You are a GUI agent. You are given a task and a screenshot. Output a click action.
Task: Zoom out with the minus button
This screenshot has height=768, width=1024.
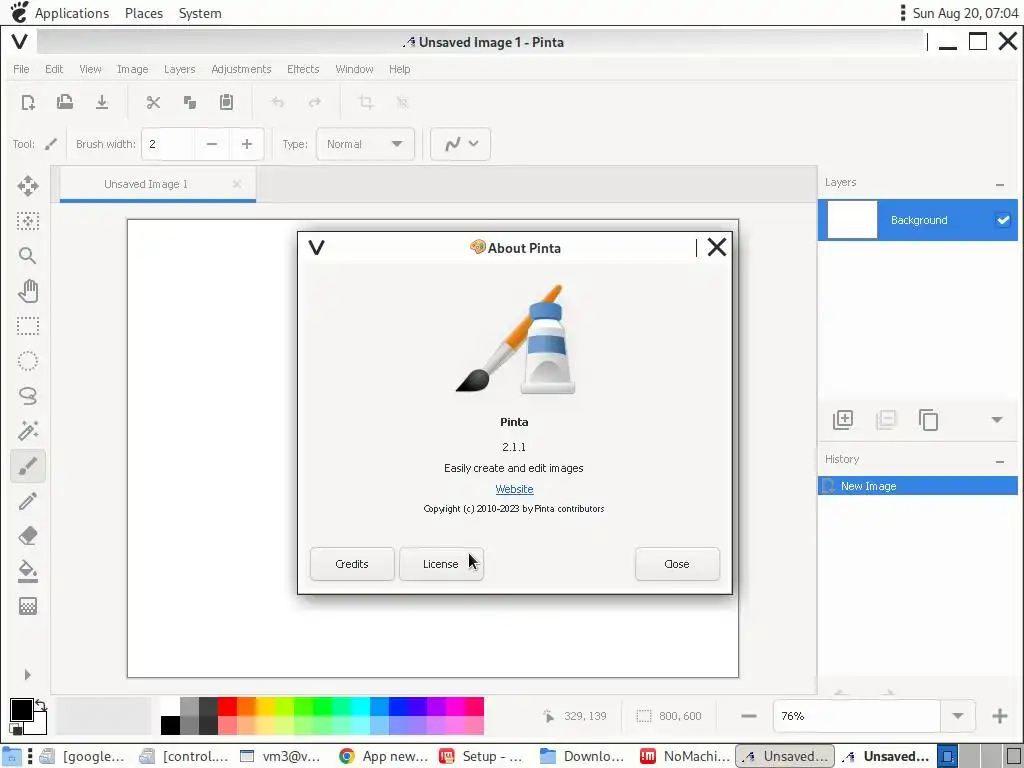pos(749,716)
